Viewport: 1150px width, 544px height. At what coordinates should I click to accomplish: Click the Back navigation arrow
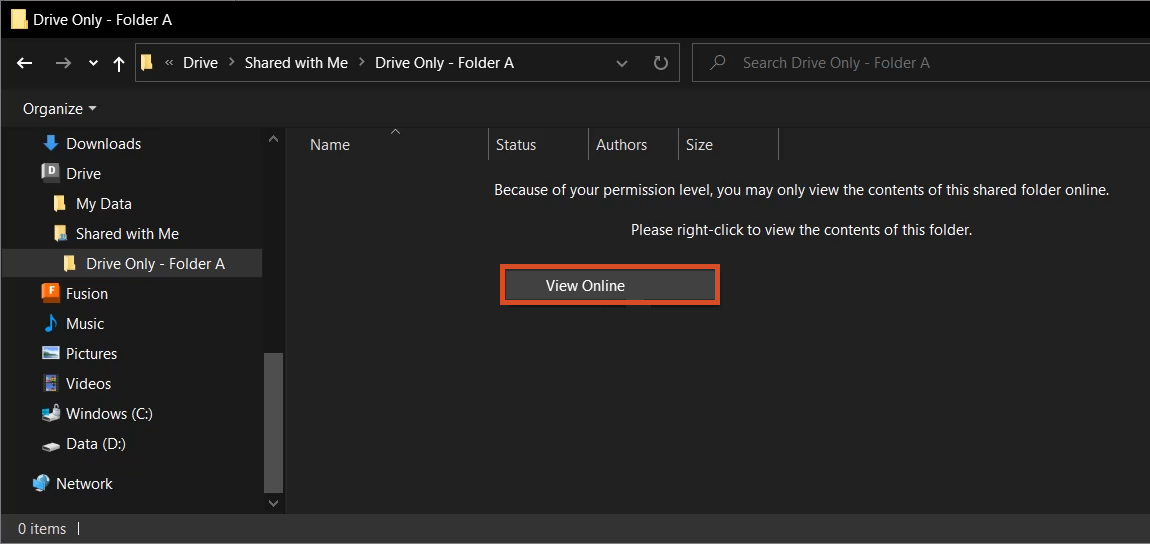pyautogui.click(x=25, y=63)
